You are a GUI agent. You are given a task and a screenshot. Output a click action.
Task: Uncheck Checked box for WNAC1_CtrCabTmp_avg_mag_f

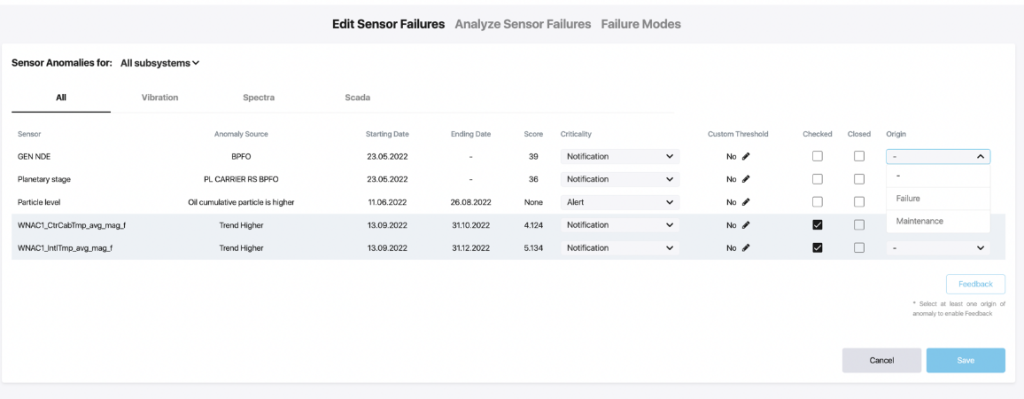click(817, 225)
